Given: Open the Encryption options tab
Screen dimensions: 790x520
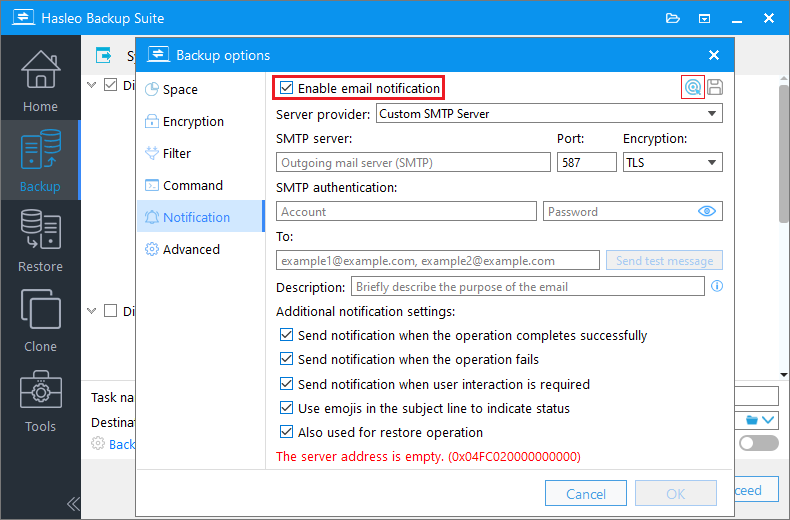Looking at the screenshot, I should pos(200,121).
